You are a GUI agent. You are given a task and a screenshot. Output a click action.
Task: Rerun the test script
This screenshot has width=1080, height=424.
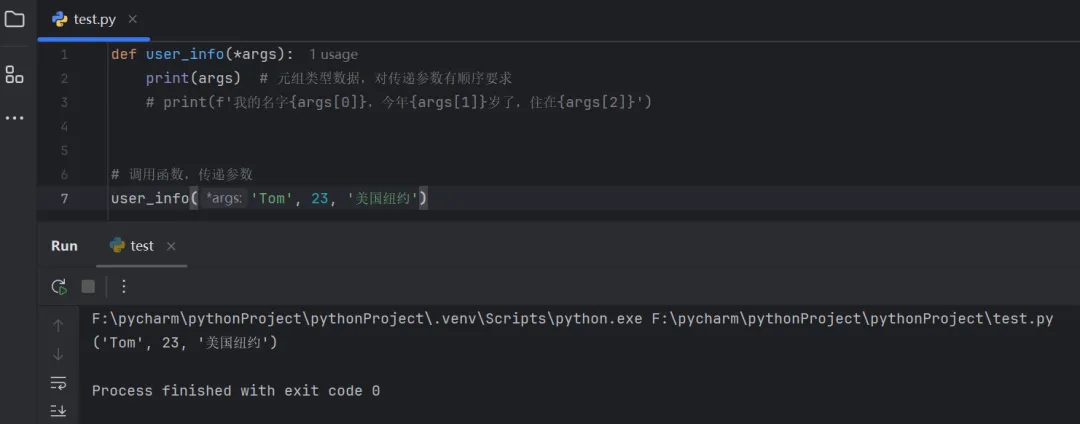coord(59,287)
